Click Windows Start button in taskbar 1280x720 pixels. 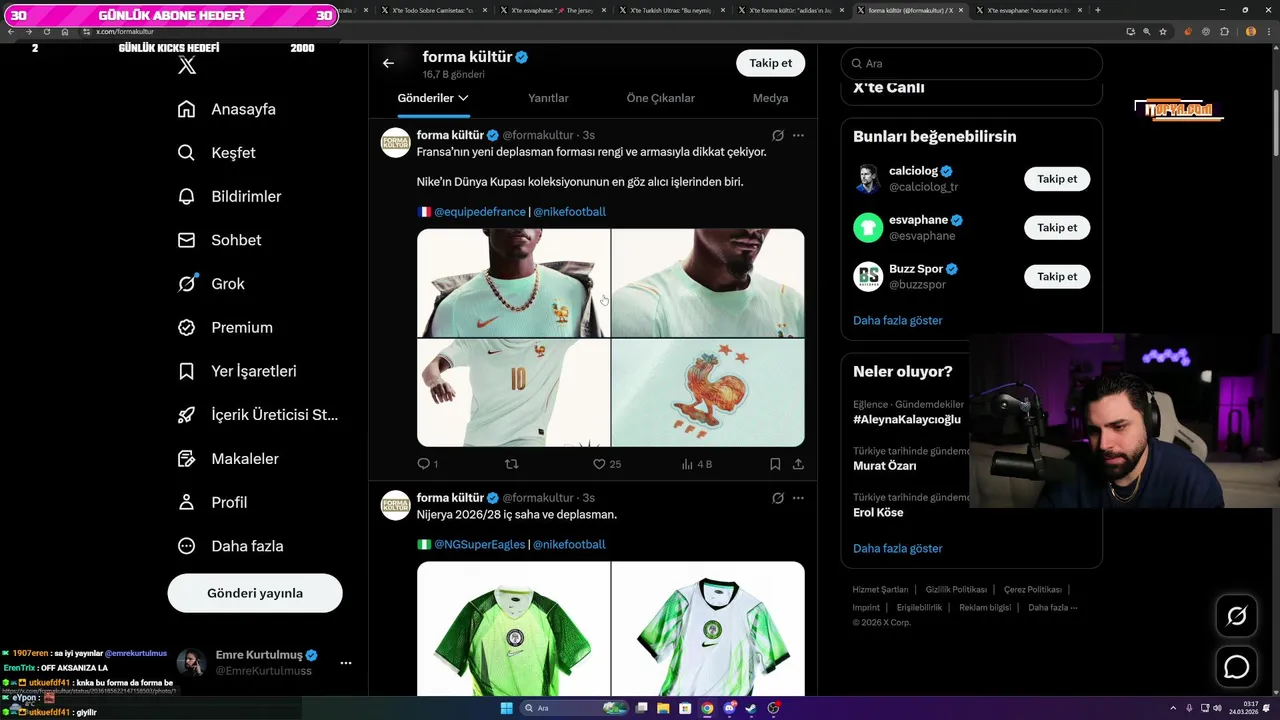click(x=506, y=708)
